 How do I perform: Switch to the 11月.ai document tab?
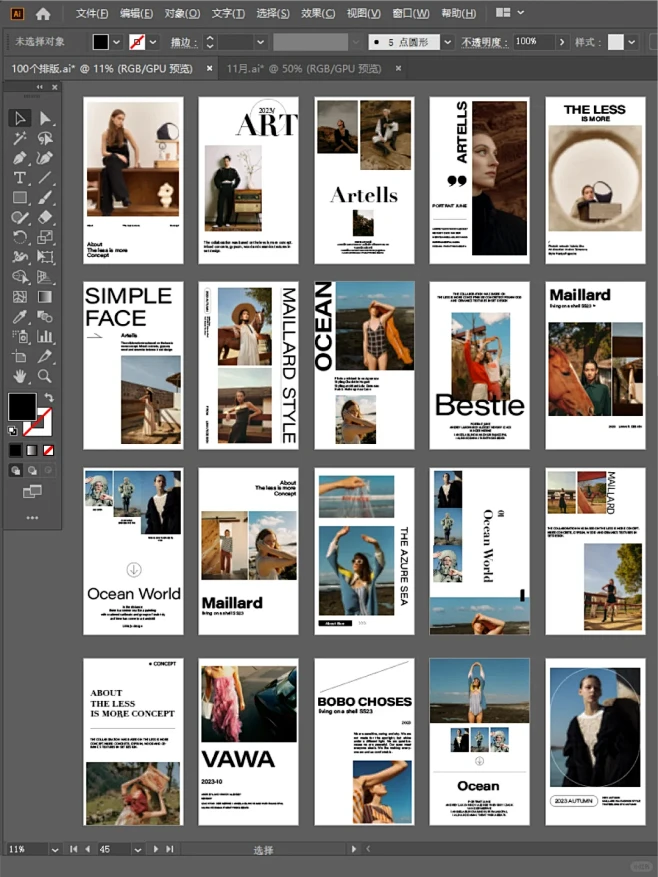click(304, 69)
